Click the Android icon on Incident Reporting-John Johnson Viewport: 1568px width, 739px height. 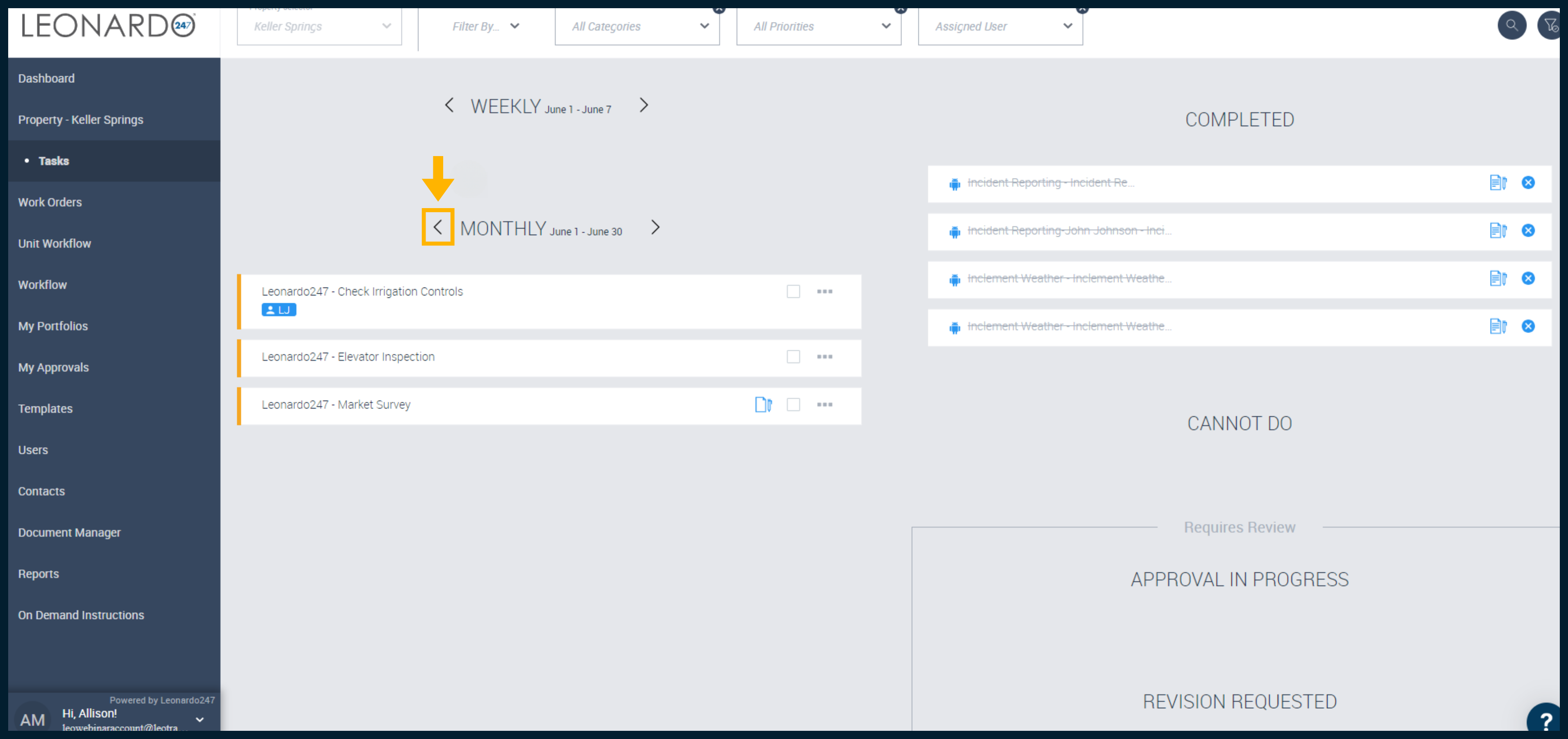pos(954,231)
